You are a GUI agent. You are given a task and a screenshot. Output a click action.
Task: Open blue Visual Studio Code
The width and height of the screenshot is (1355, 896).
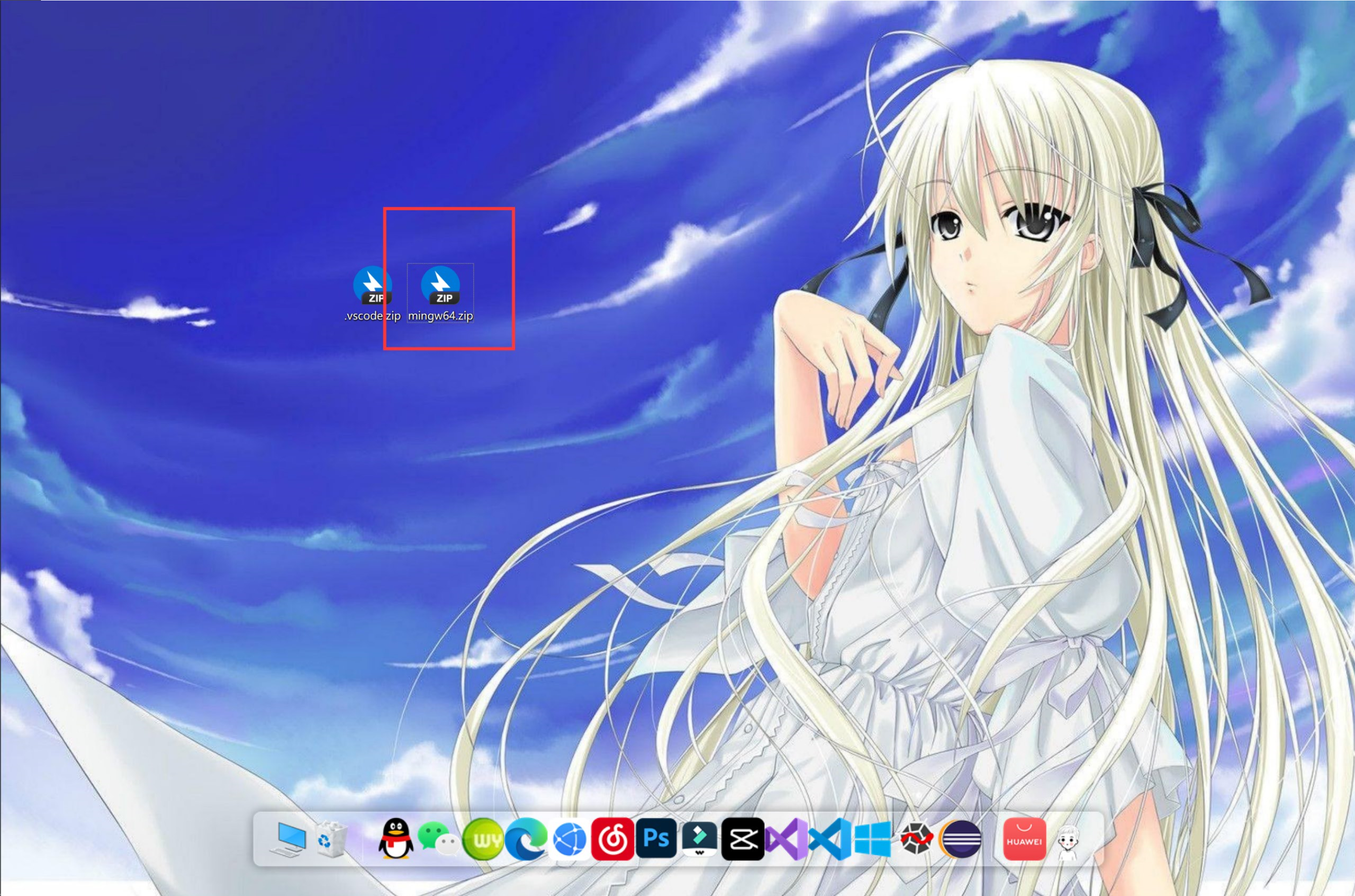tap(830, 839)
